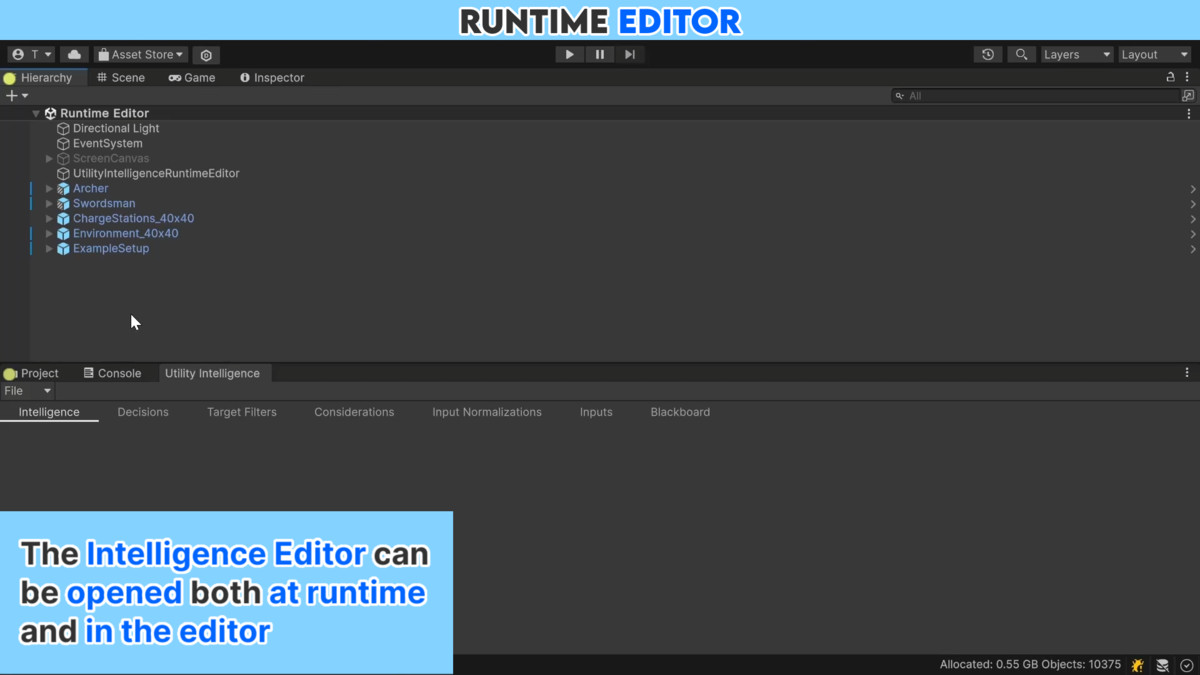Pause play mode with Pause button

pyautogui.click(x=599, y=55)
